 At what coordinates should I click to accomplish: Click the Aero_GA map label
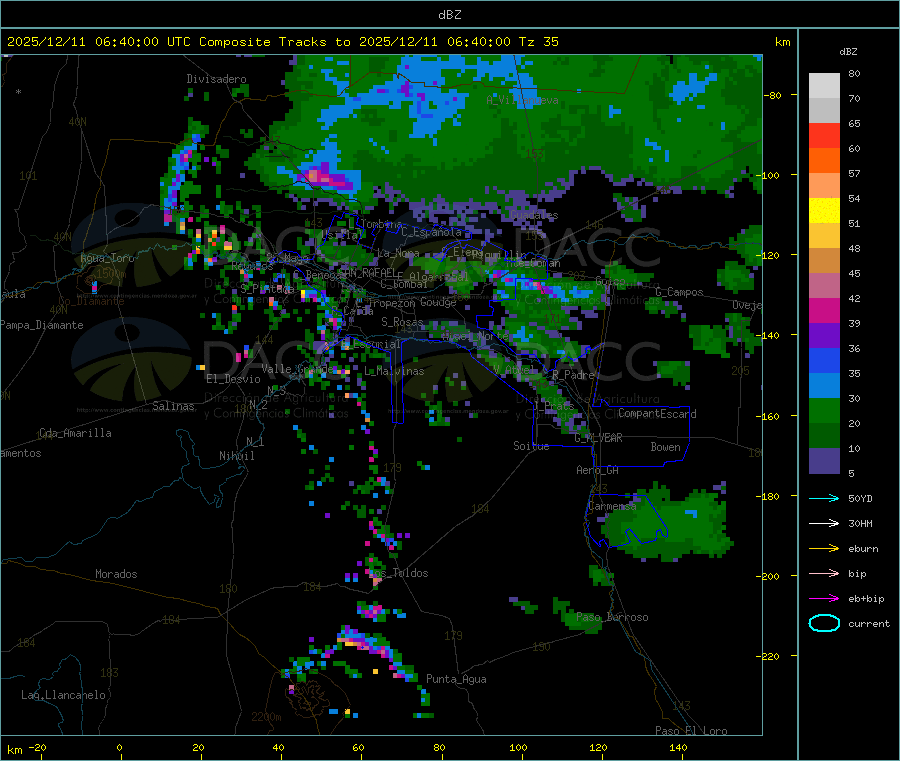coord(598,470)
